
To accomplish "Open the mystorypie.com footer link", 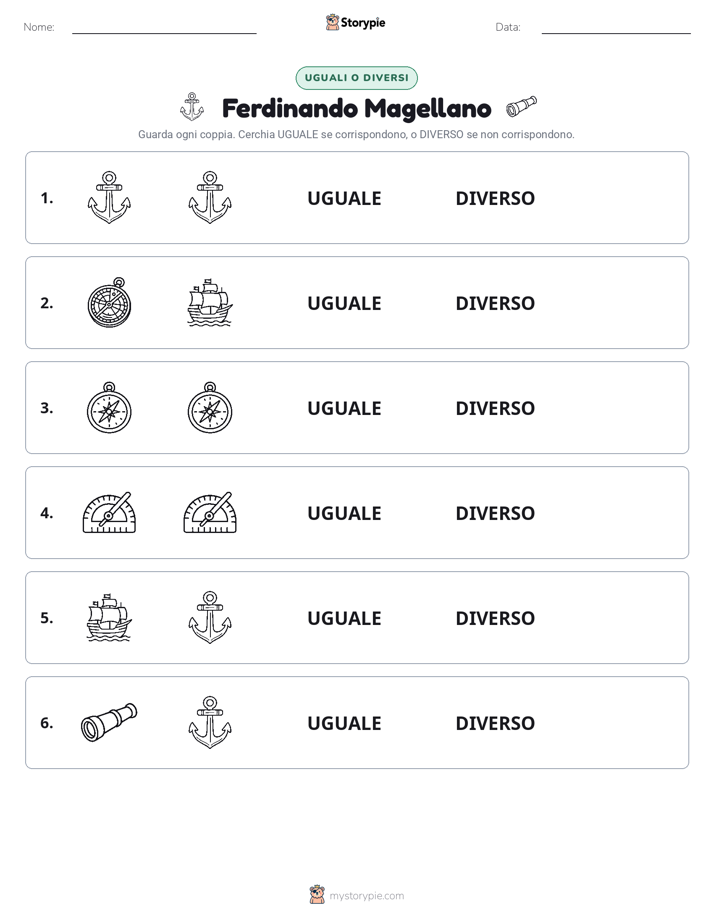I will tap(366, 896).
